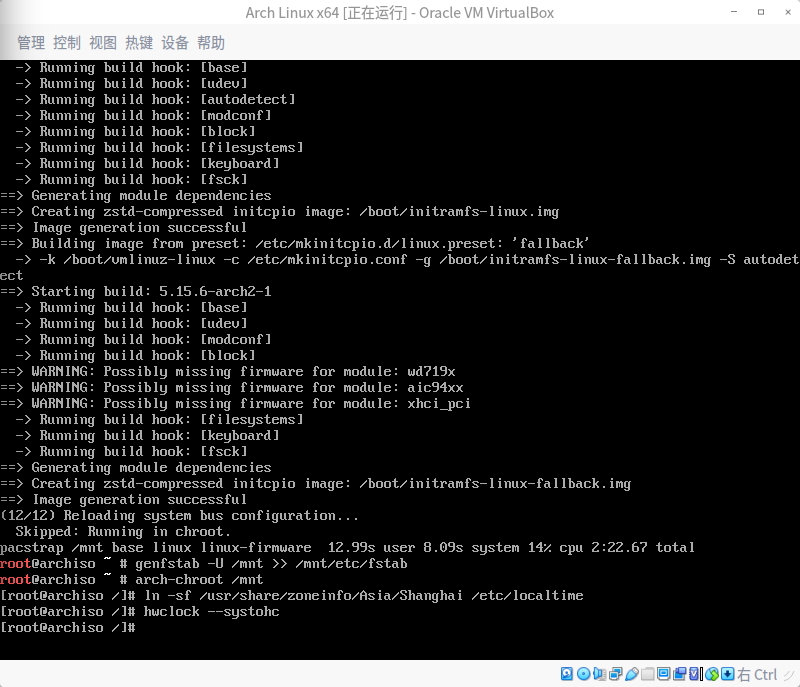Image resolution: width=800 pixels, height=687 pixels.
Task: Click the network adapter status icon
Action: 616,674
